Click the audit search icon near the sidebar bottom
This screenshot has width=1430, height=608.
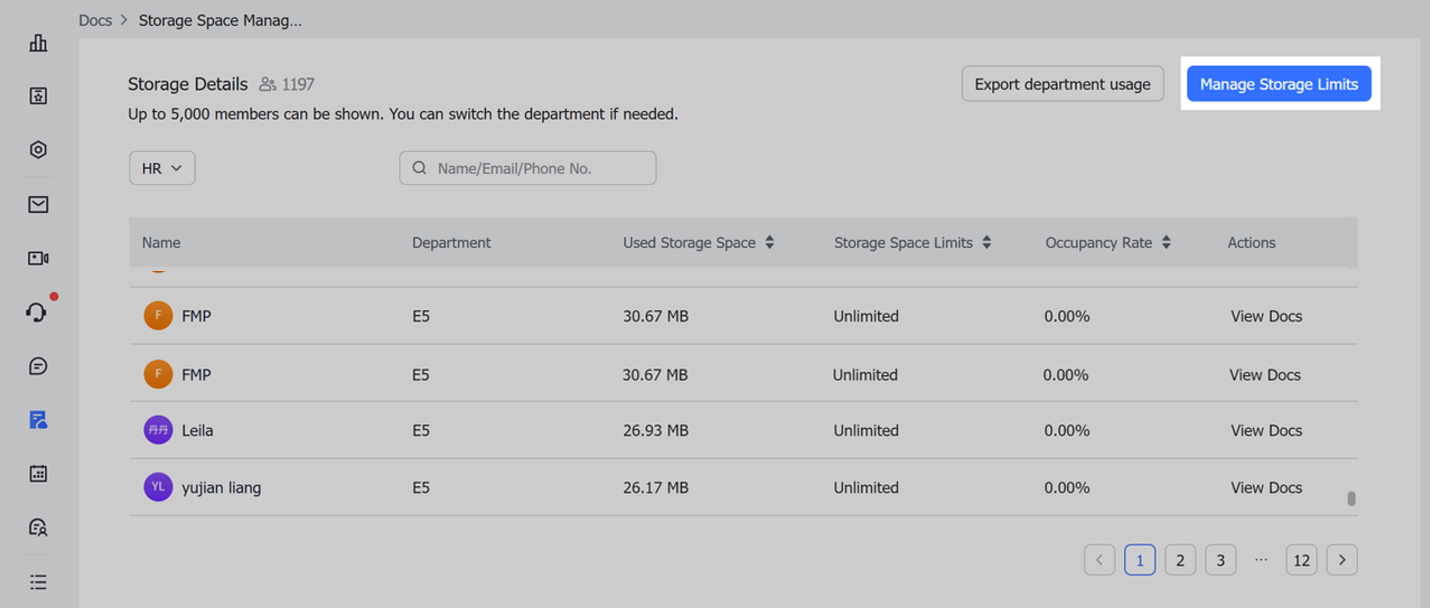click(37, 527)
